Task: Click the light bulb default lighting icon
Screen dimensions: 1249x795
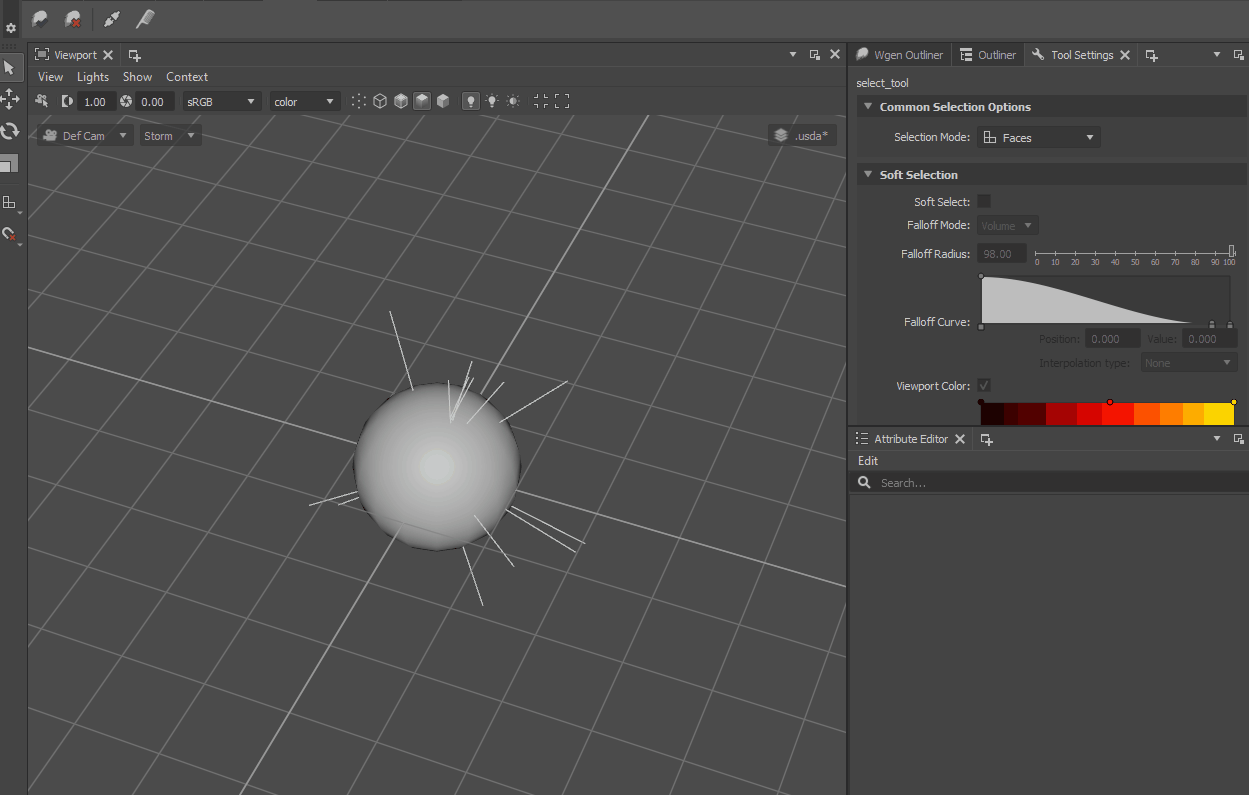Action: 471,101
